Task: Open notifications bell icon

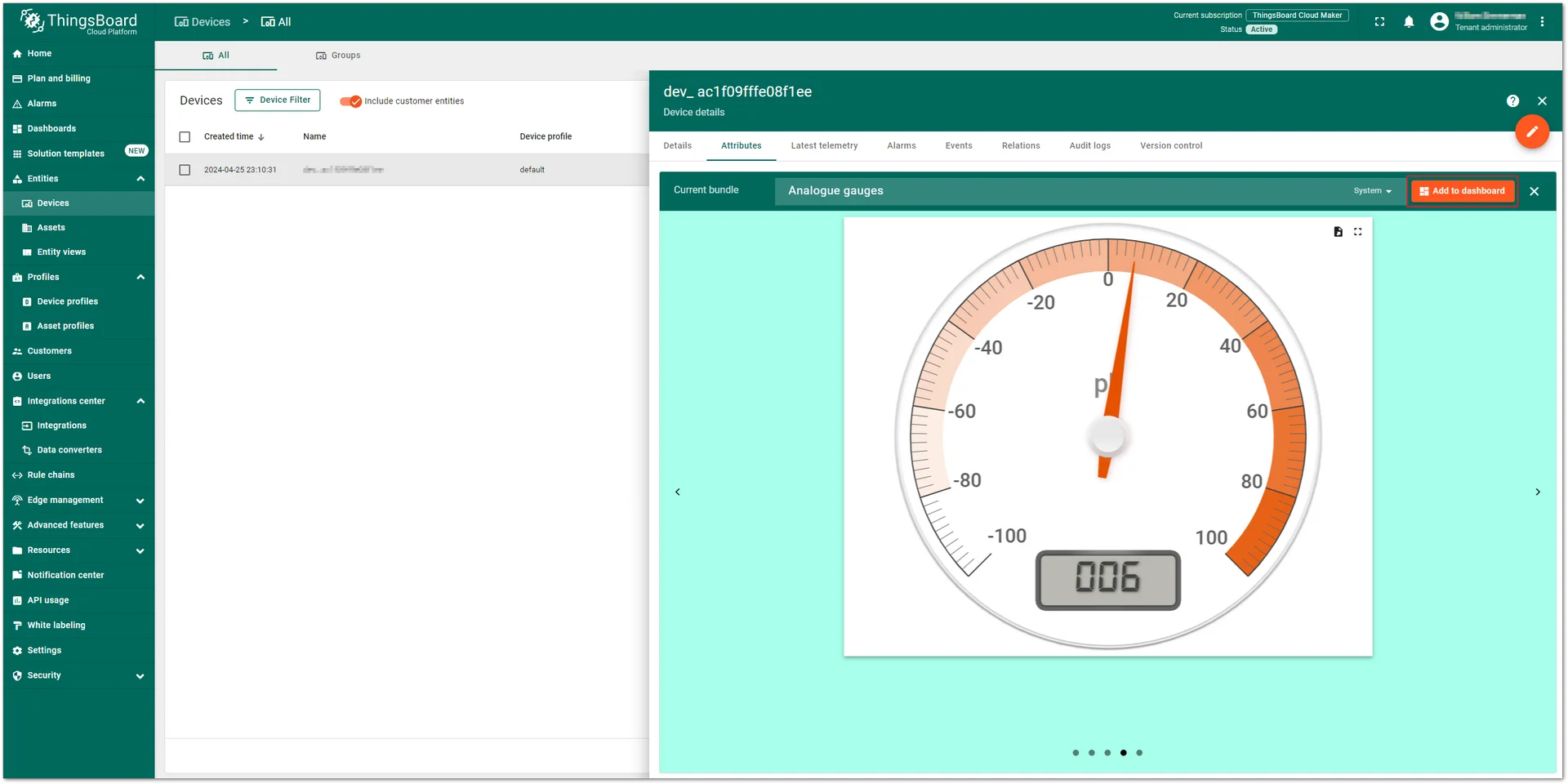Action: (1409, 22)
